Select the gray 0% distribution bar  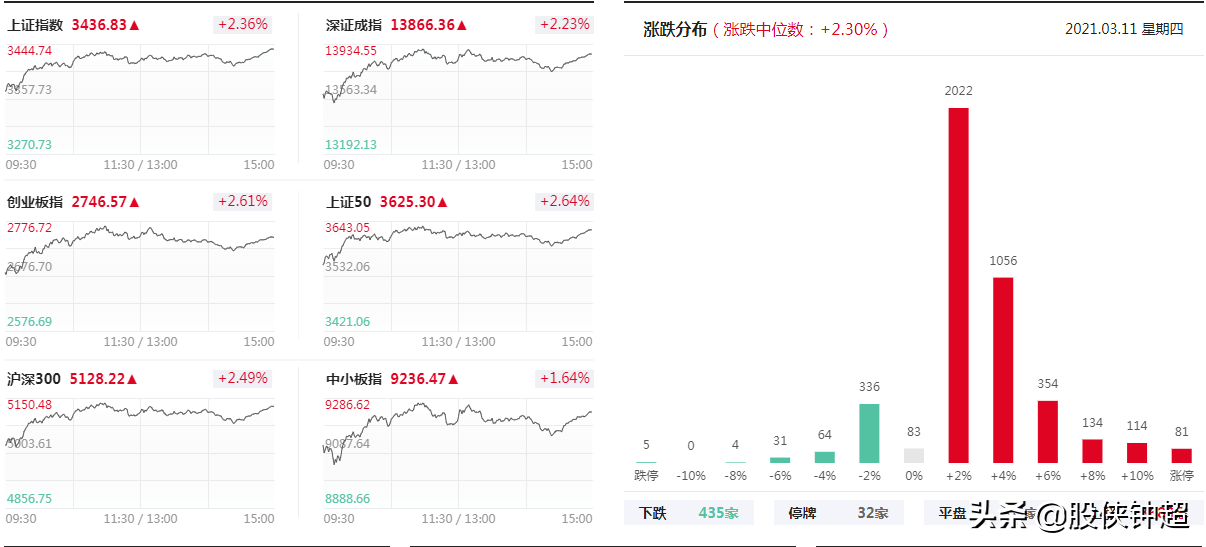(914, 455)
